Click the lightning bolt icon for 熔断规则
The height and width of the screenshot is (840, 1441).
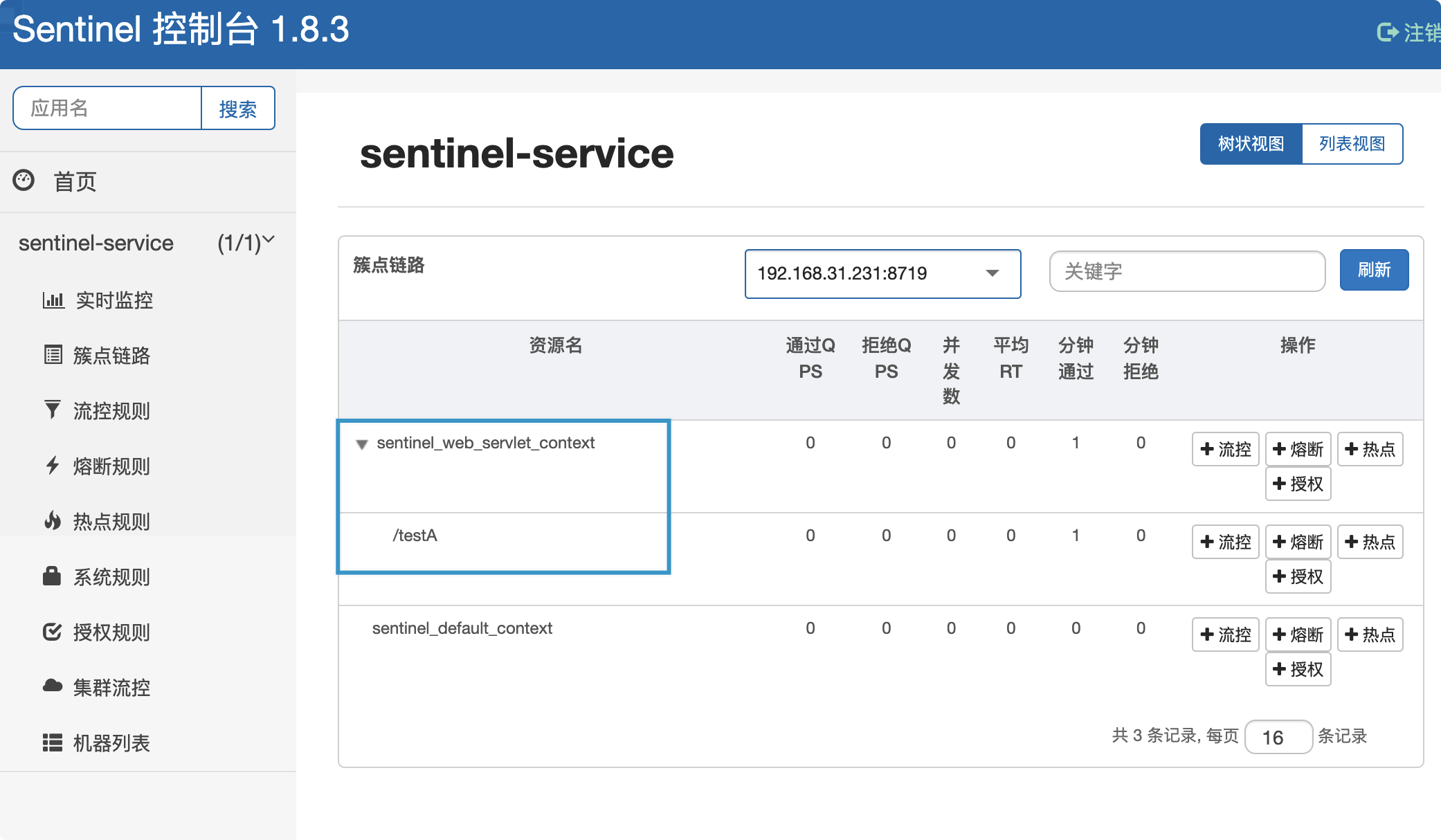click(x=53, y=465)
